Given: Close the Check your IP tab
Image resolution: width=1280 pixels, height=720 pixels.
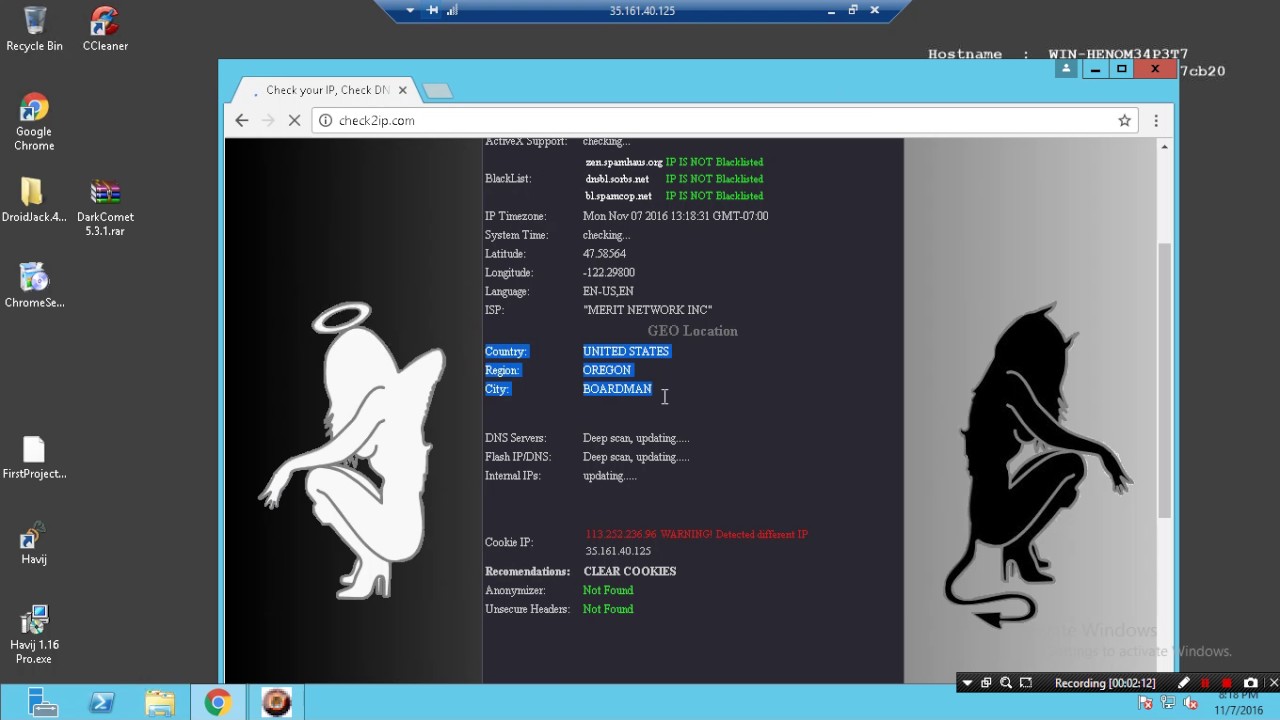Looking at the screenshot, I should click(x=403, y=90).
